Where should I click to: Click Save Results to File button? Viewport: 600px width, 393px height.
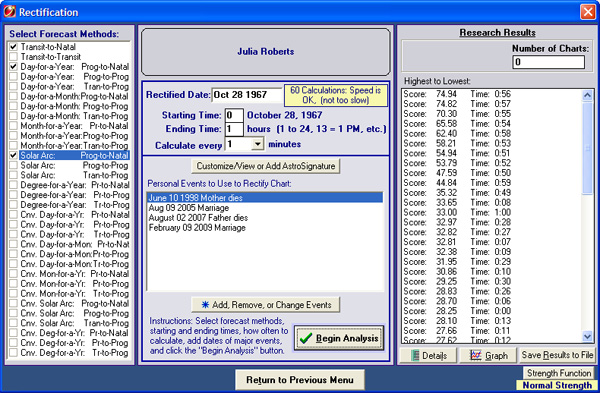click(x=557, y=355)
